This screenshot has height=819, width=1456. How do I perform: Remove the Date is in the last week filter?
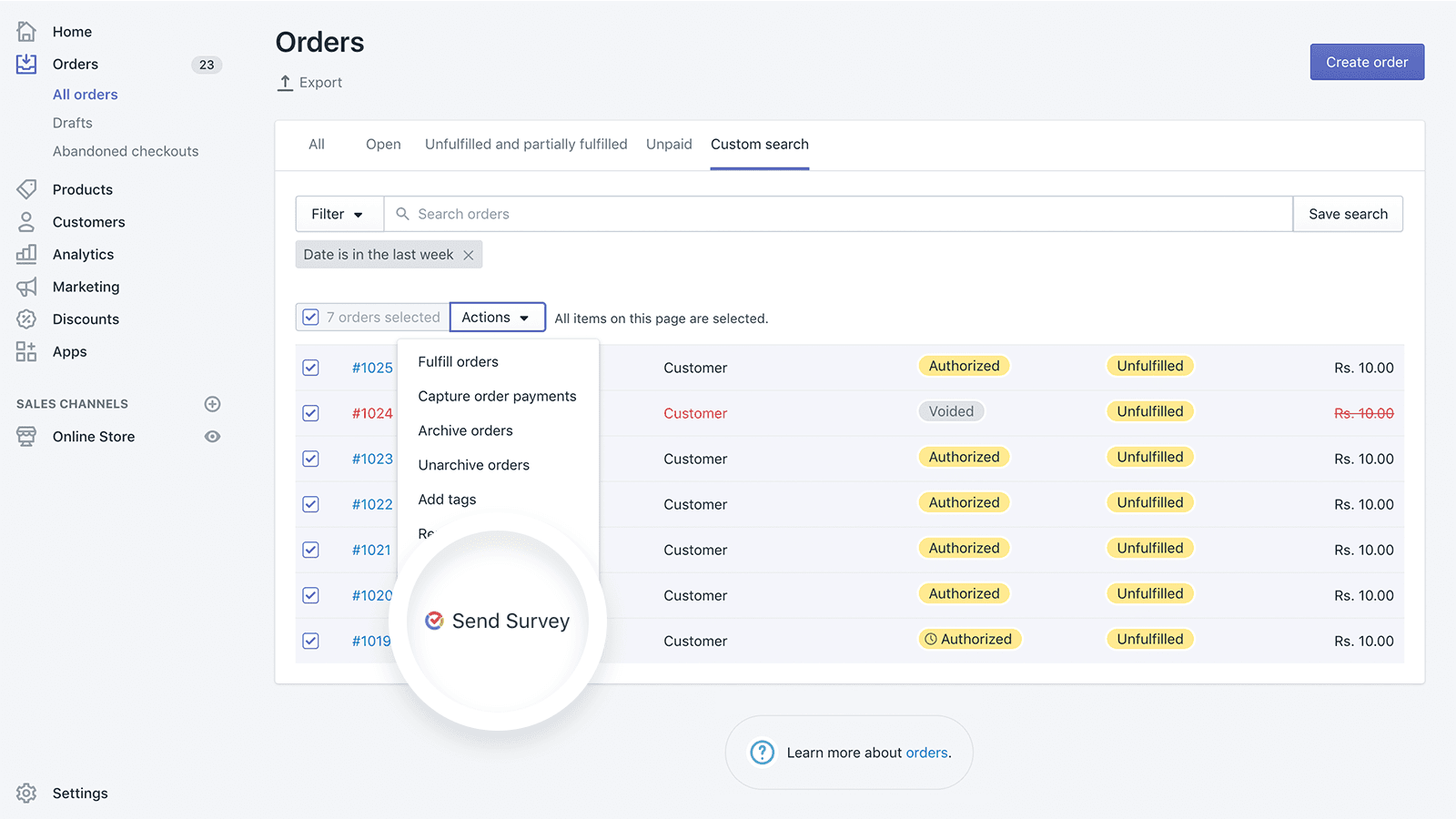point(468,255)
